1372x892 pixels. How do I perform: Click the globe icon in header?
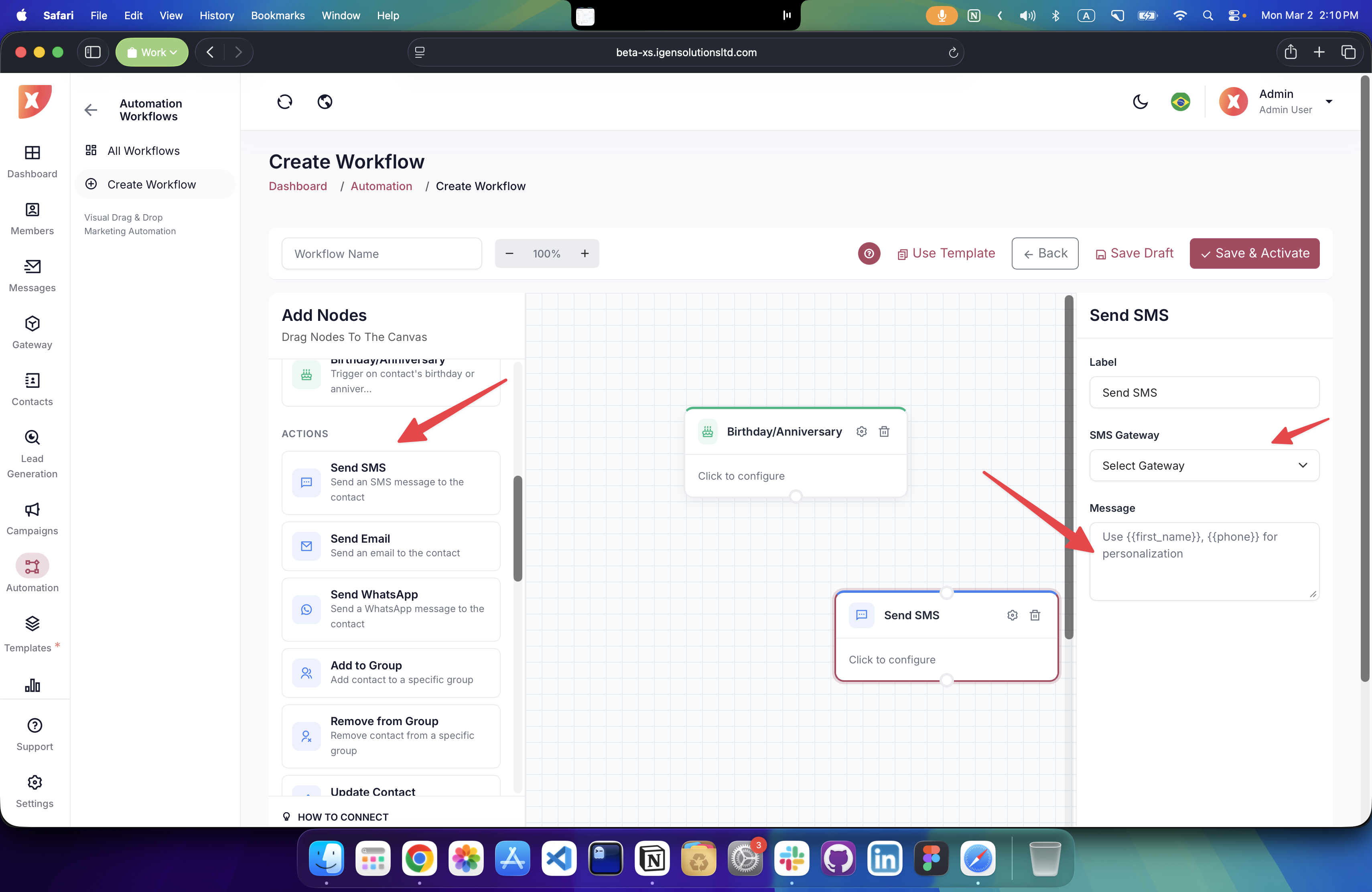(x=325, y=102)
